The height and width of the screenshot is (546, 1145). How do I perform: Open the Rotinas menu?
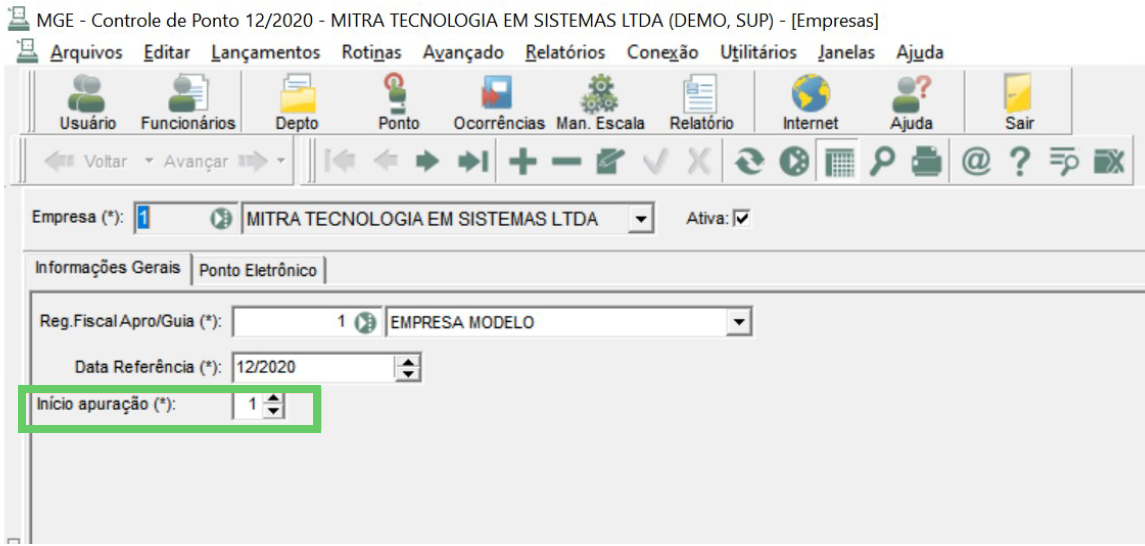point(372,53)
